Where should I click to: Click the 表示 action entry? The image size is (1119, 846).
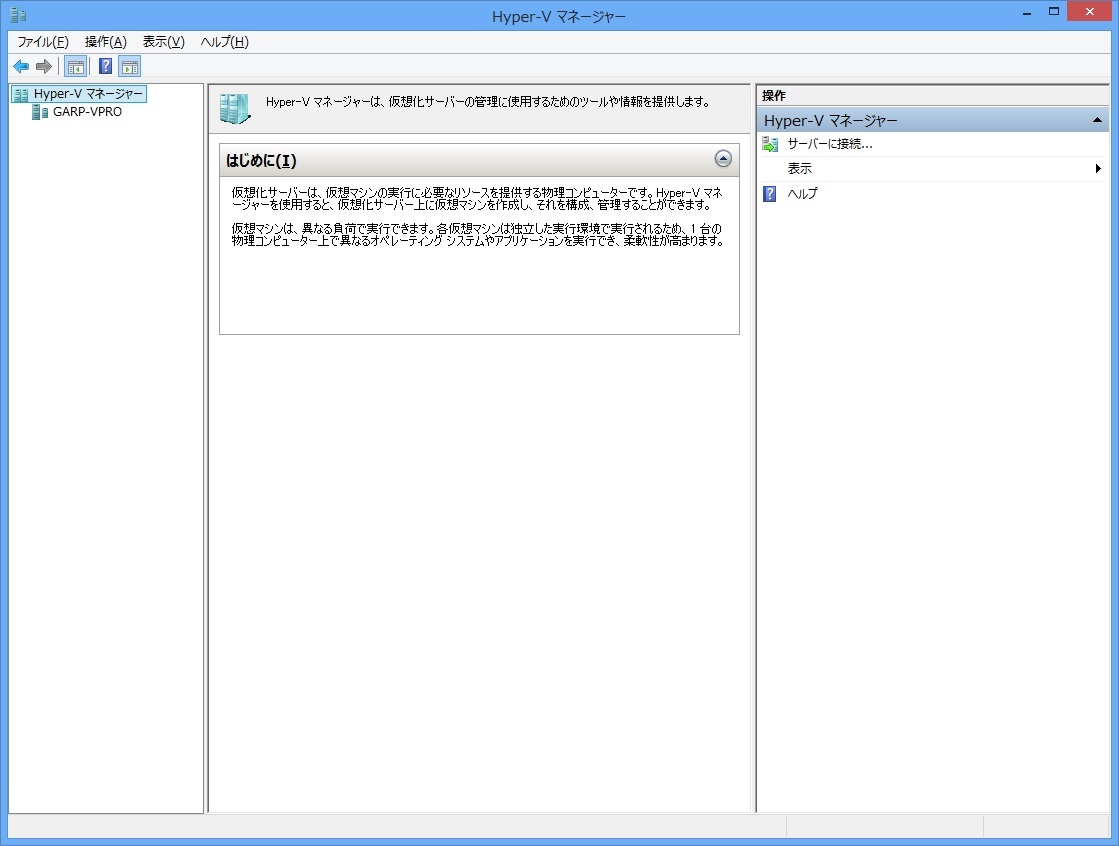[800, 168]
